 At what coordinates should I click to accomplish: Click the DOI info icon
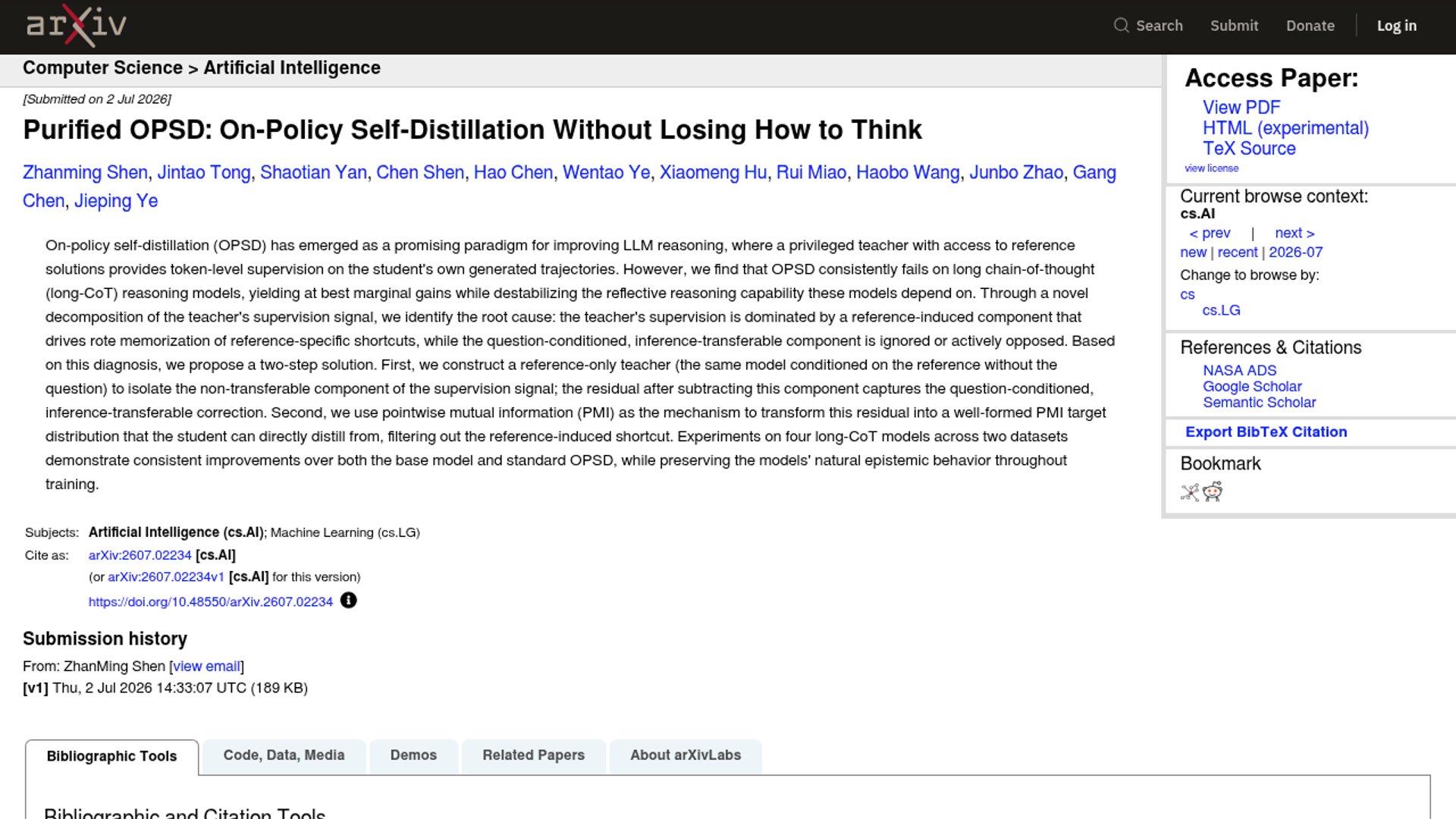pyautogui.click(x=348, y=601)
